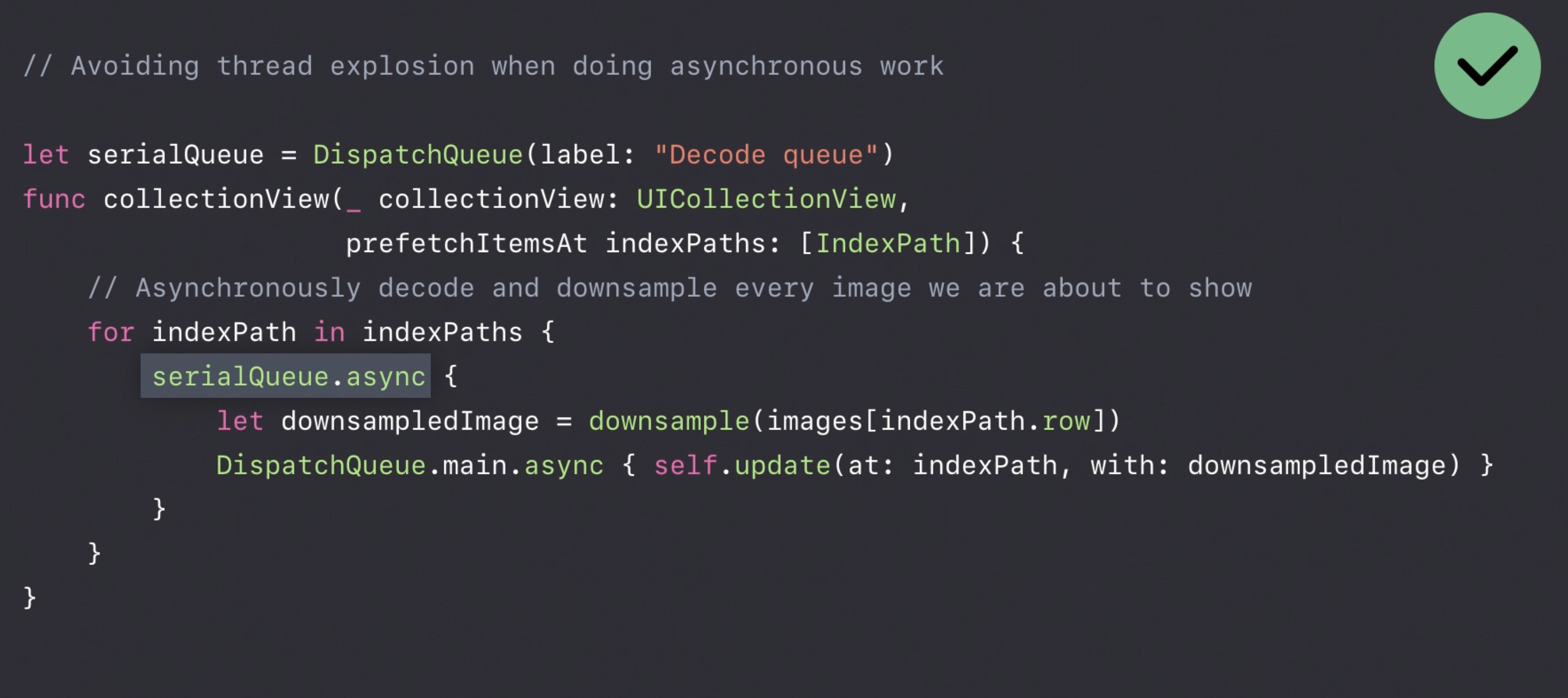Click the update method name
Screen dimensions: 1568x698
click(781, 465)
